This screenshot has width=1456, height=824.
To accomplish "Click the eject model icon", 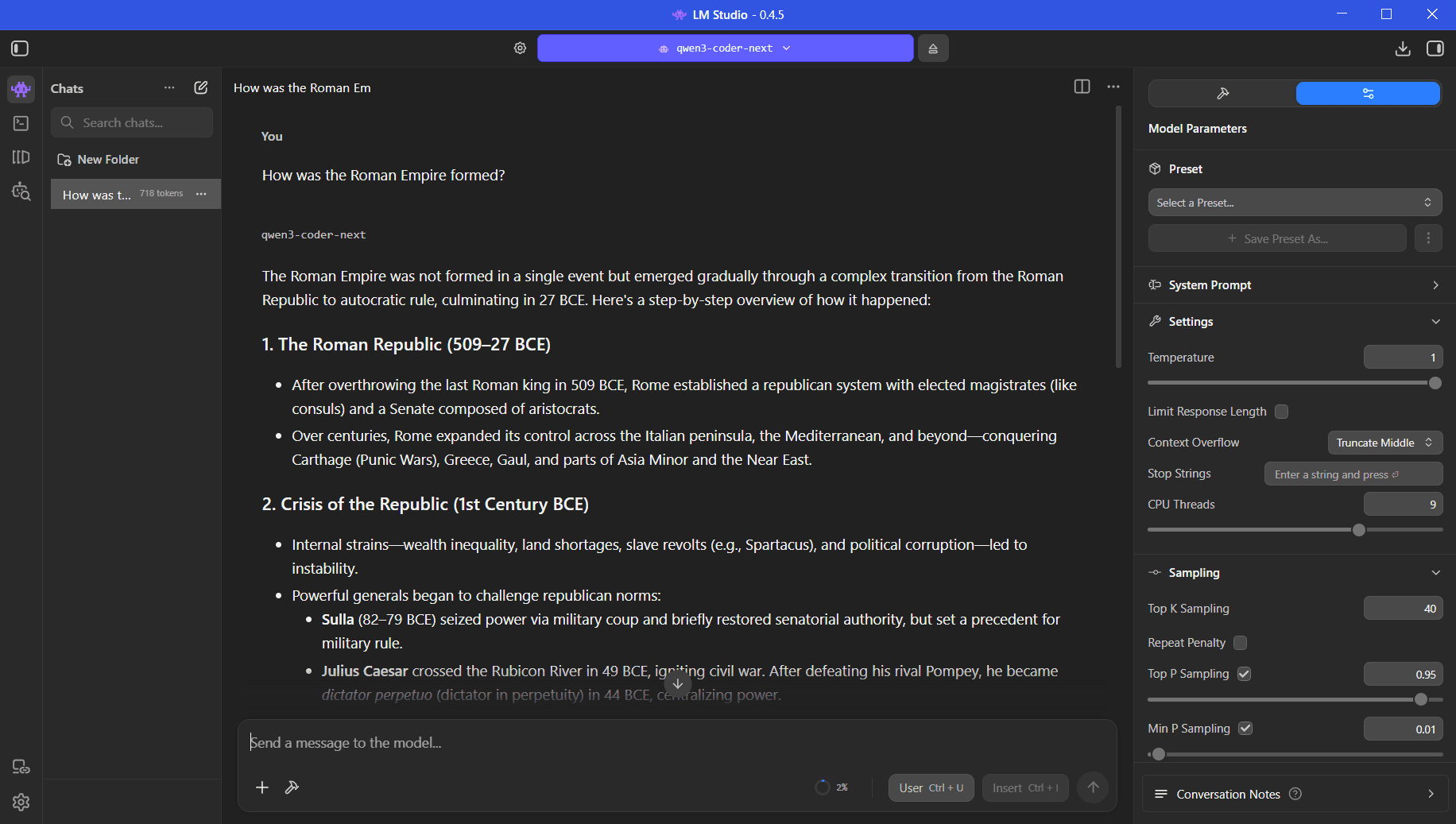I will pyautogui.click(x=933, y=48).
